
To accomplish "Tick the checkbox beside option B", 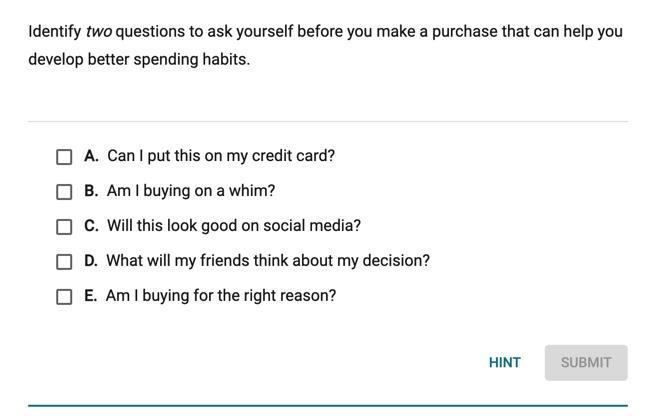I will (64, 192).
